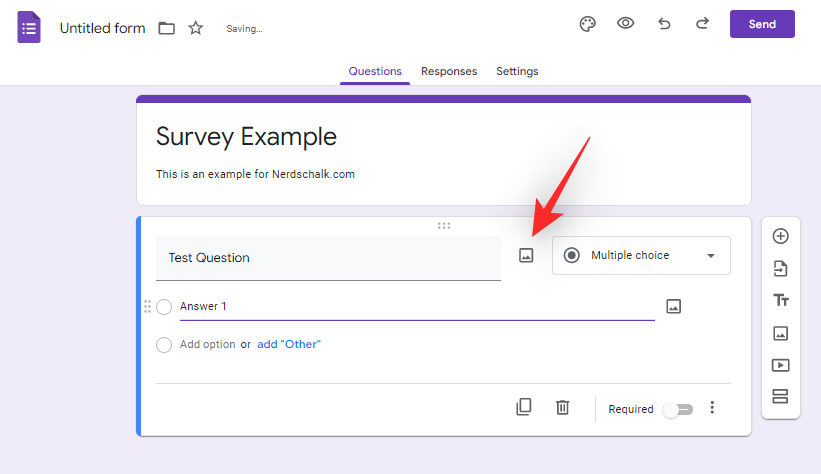Screen dimensions: 821x474
Task: Open the customize theme palette
Action: click(588, 24)
